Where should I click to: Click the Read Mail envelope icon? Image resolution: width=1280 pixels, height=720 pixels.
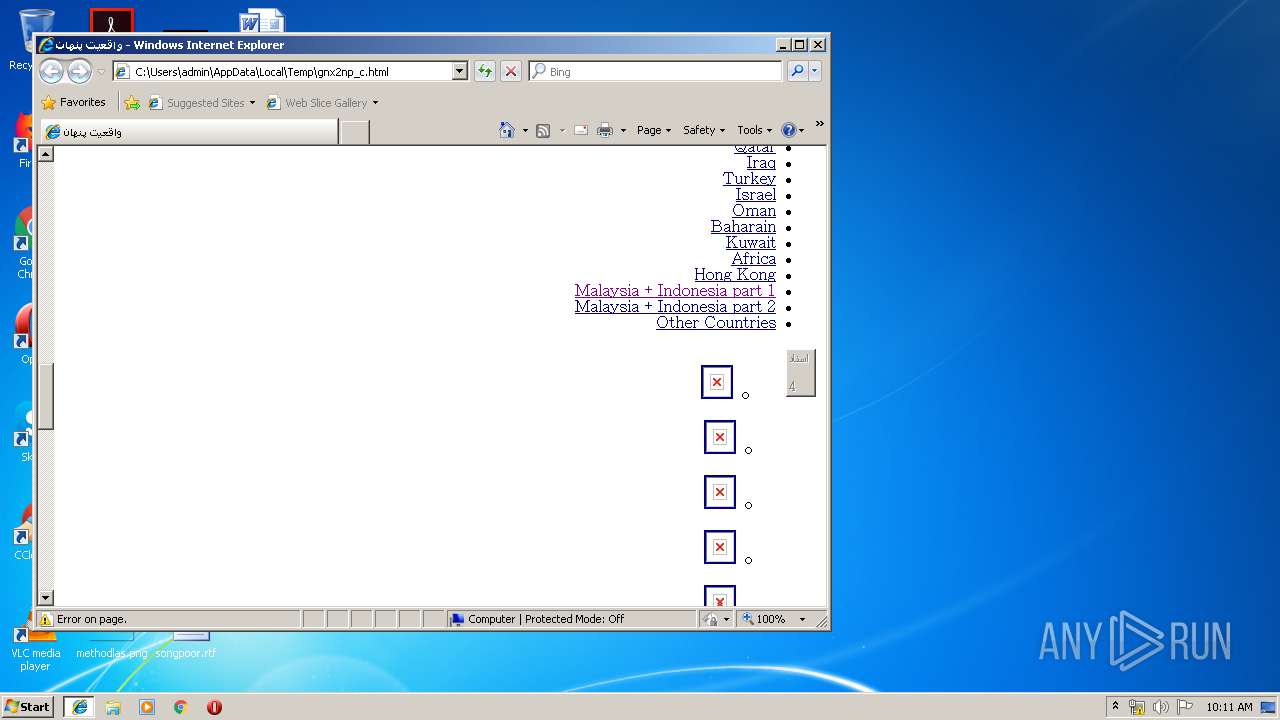[581, 130]
